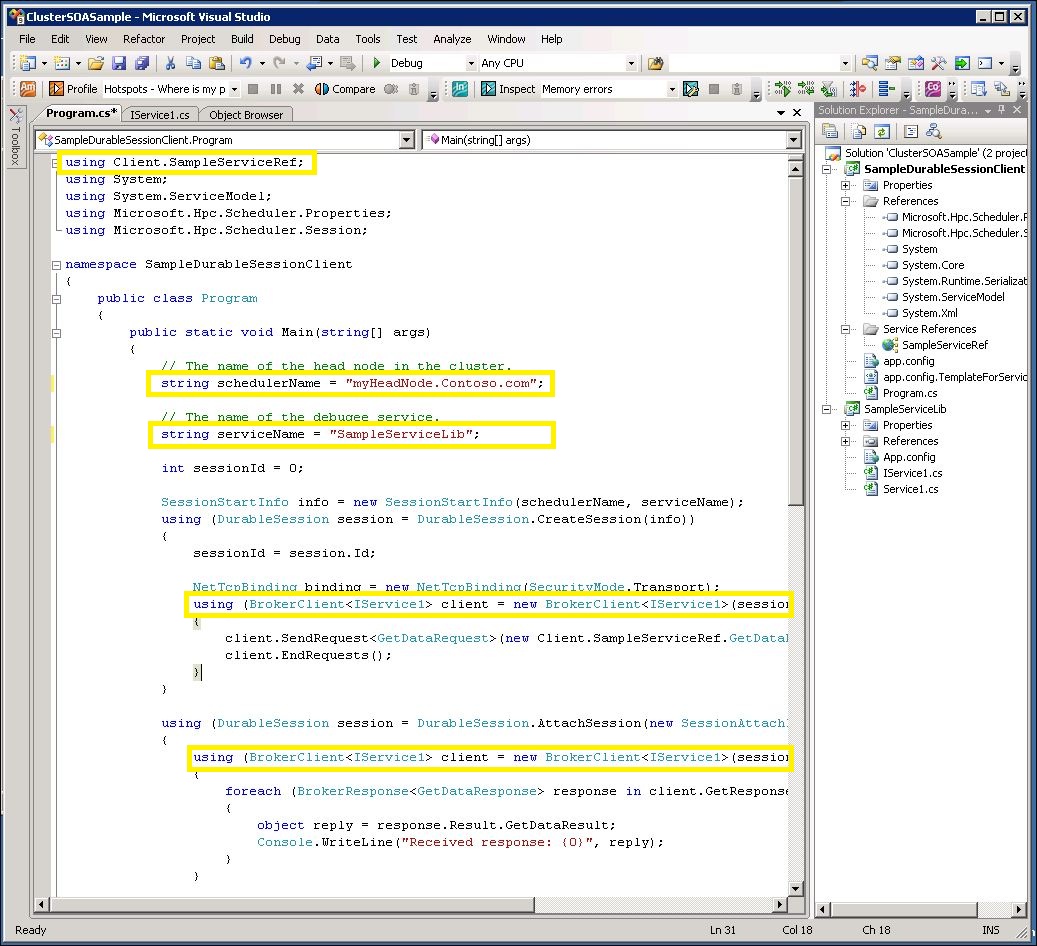1037x946 pixels.
Task: Open the Refresh icon in Solution Explorer
Action: click(x=882, y=131)
